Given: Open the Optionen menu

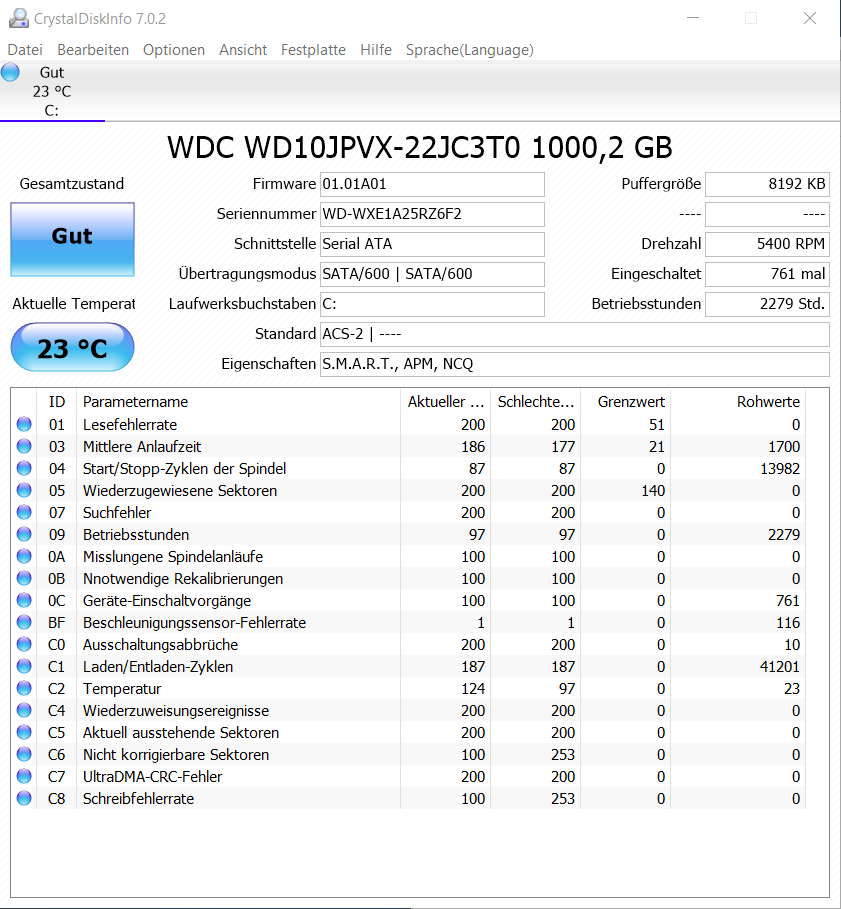Looking at the screenshot, I should pyautogui.click(x=174, y=50).
